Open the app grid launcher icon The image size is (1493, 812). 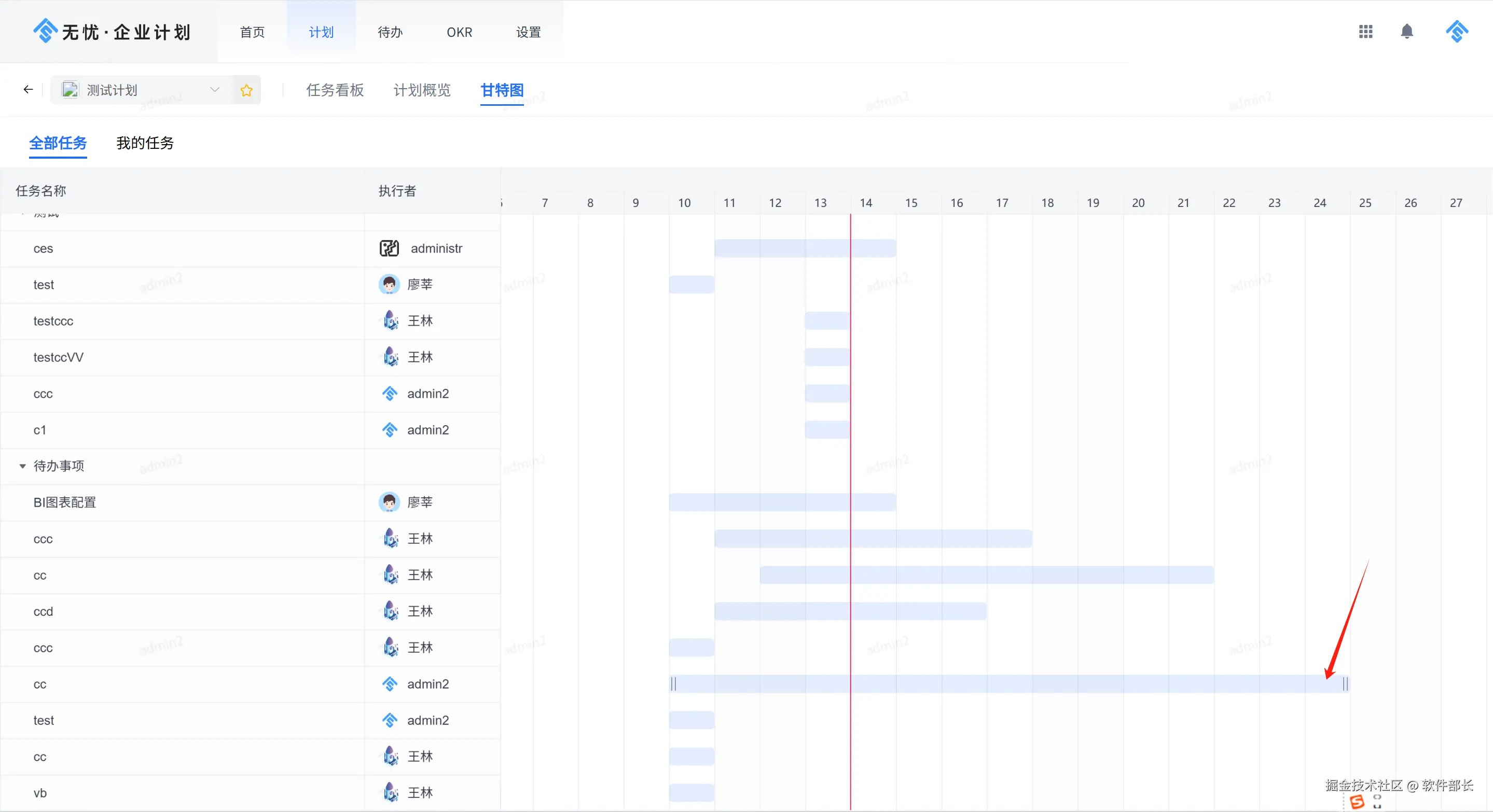point(1365,32)
